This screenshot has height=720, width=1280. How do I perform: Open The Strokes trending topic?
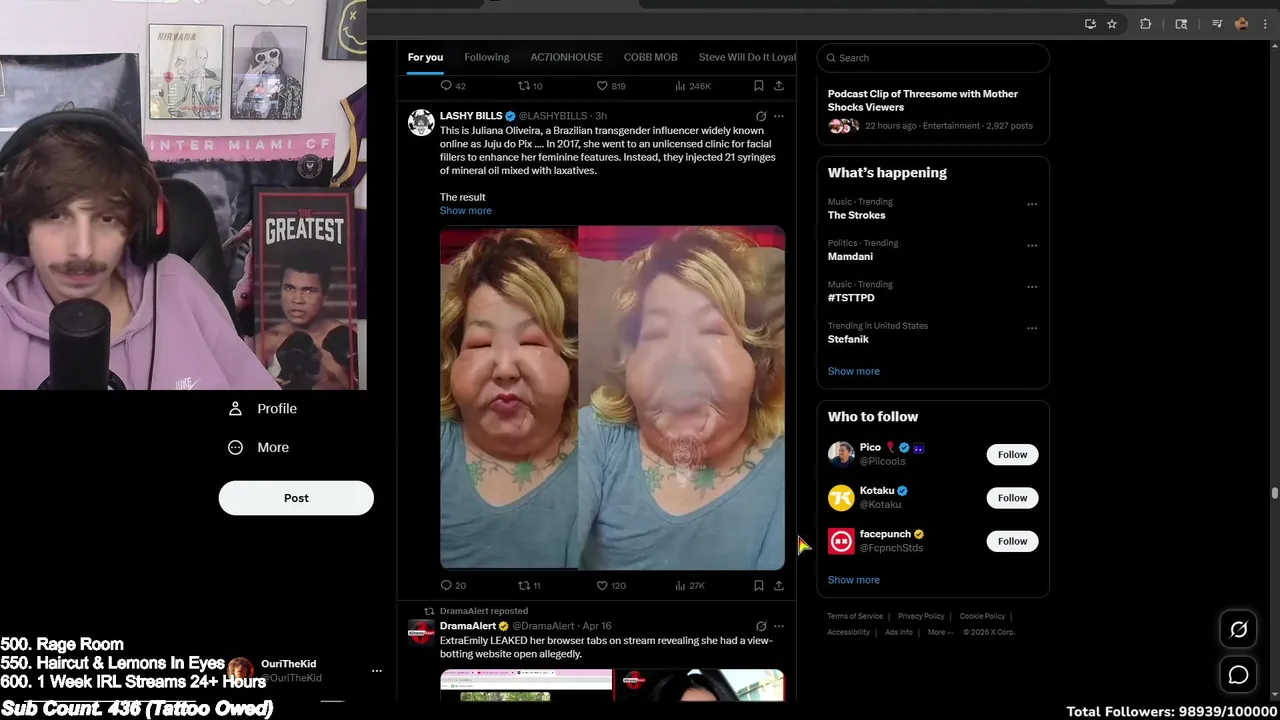(x=856, y=215)
